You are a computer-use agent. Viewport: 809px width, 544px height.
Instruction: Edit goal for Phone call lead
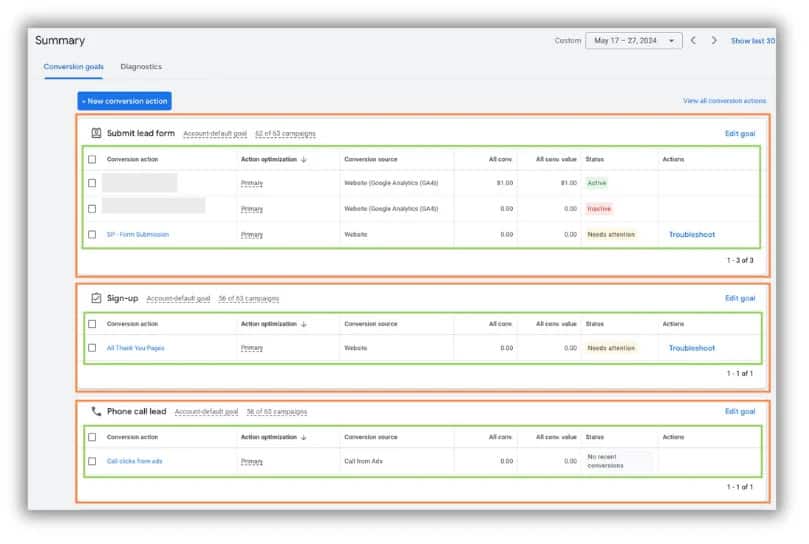pyautogui.click(x=740, y=411)
